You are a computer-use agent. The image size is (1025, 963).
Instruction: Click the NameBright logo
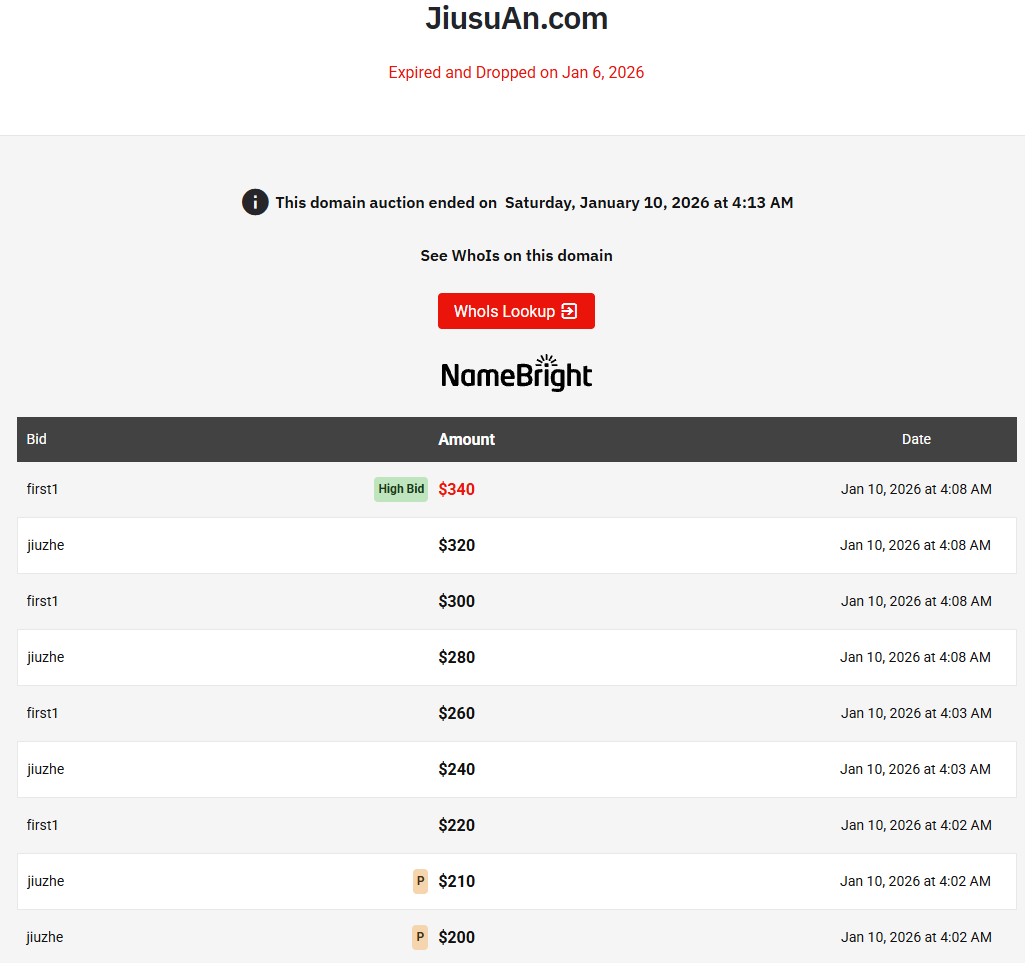point(516,373)
